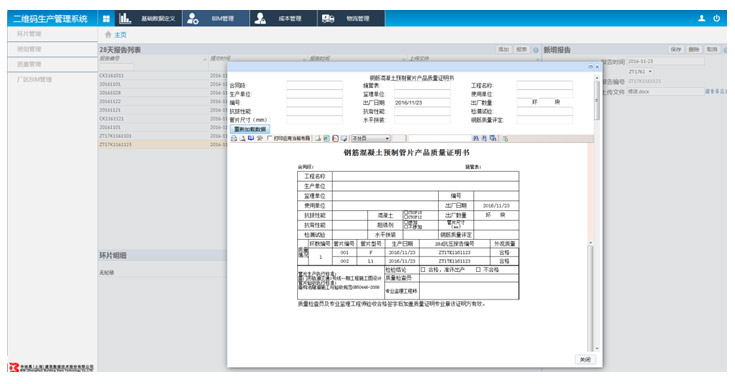Click 重新加载数据 button
Screen dimensions: 735x384
[x=250, y=129]
